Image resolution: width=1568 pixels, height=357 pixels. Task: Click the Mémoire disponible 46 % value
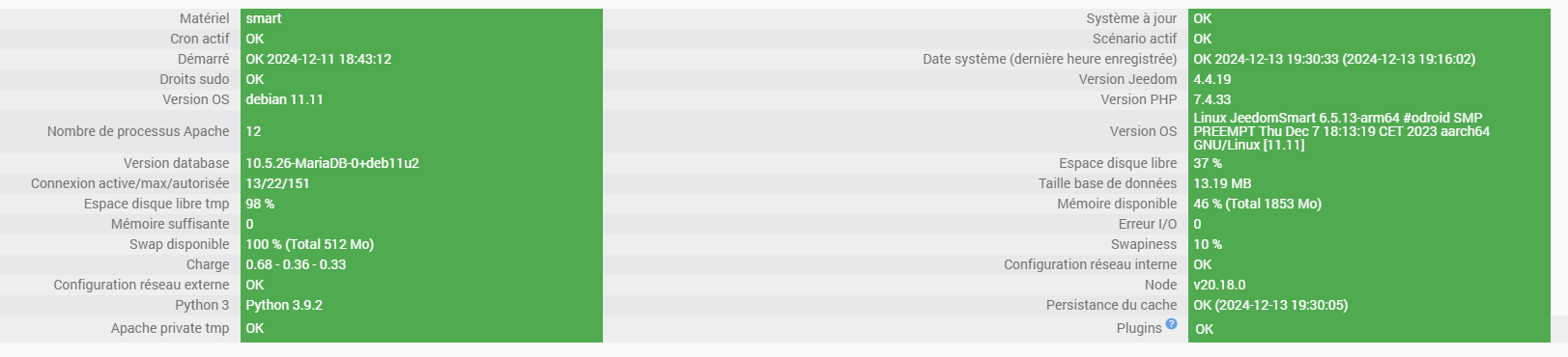point(1257,204)
